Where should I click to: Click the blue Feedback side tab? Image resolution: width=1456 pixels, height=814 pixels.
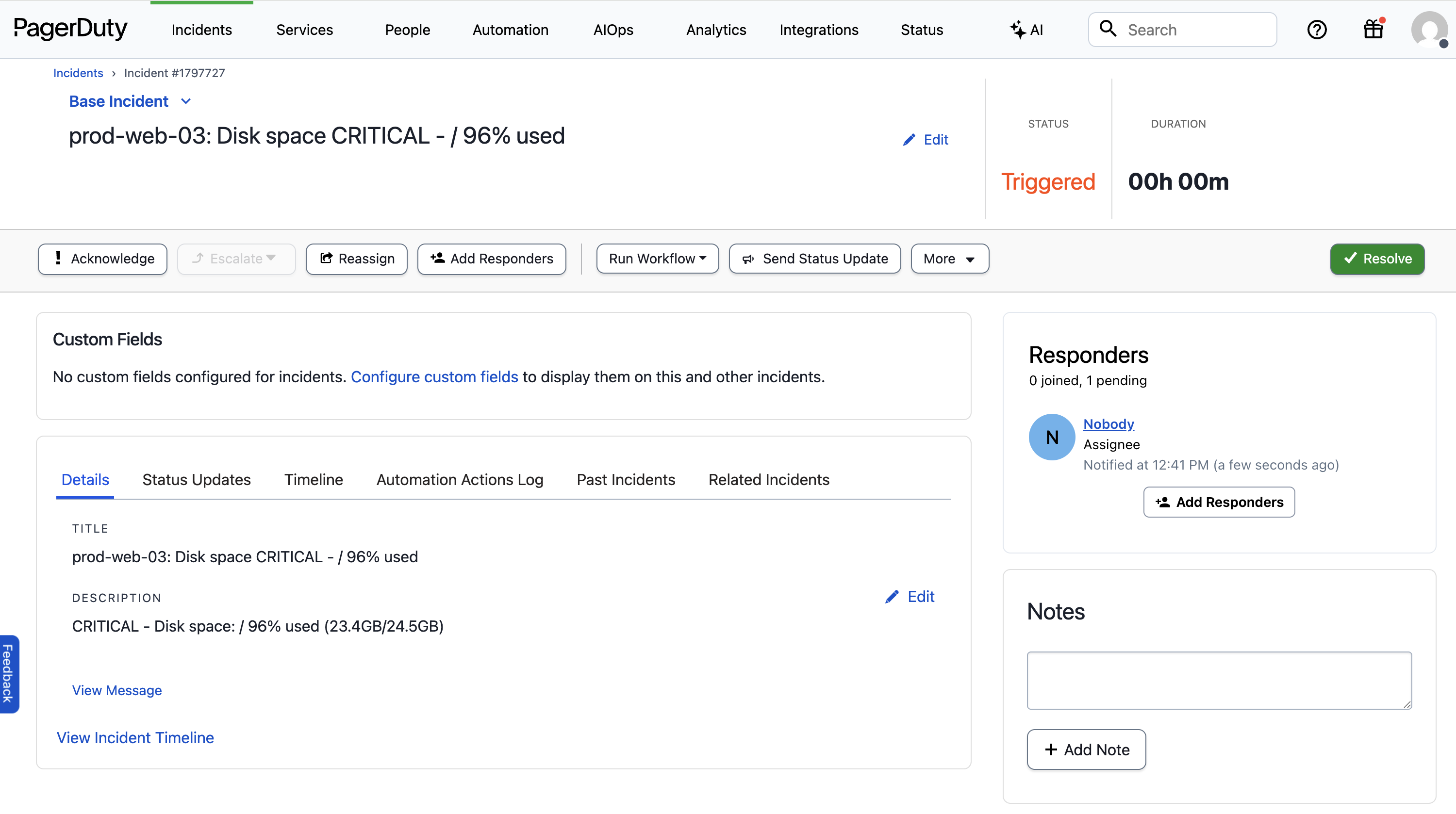point(8,673)
